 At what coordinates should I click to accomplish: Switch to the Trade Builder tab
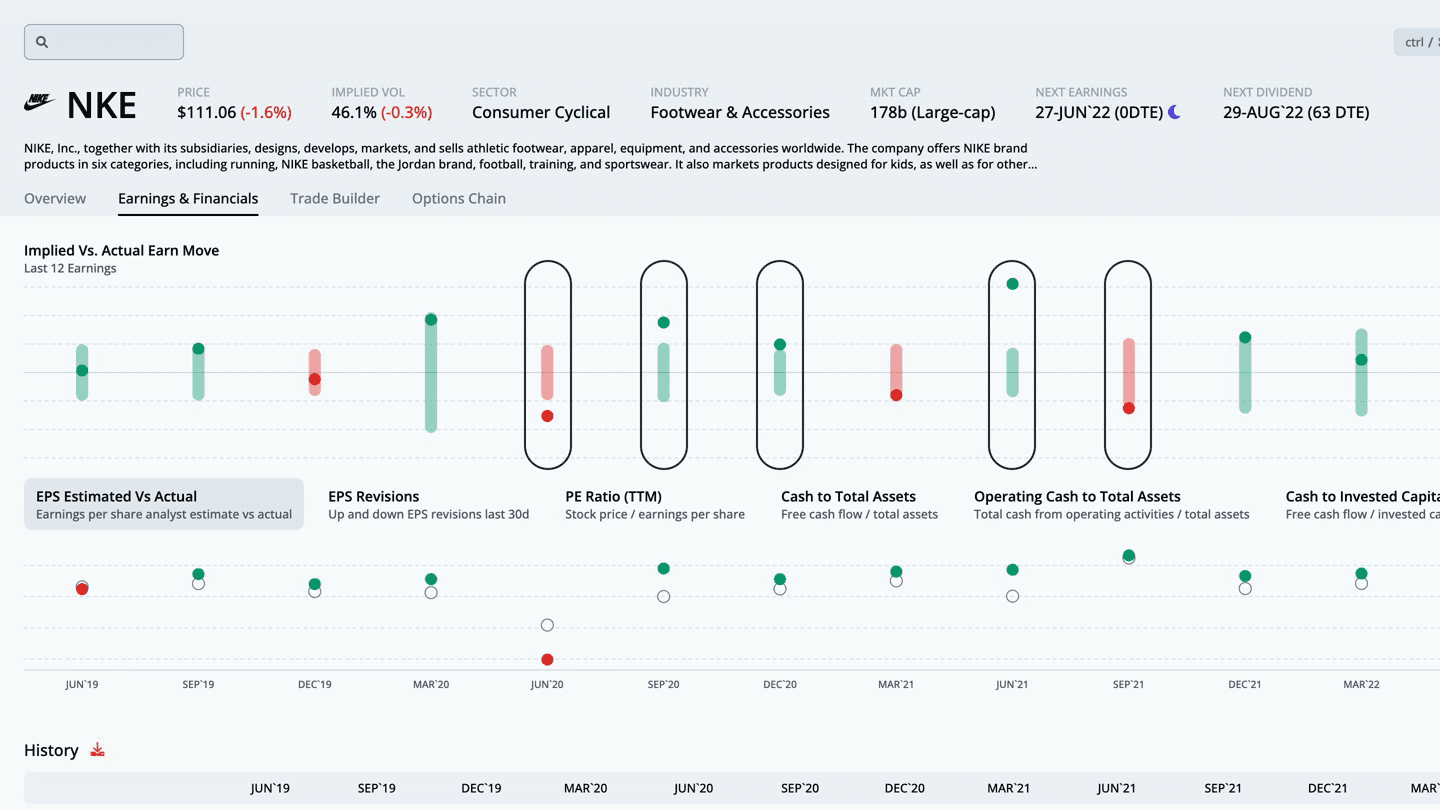click(x=335, y=198)
